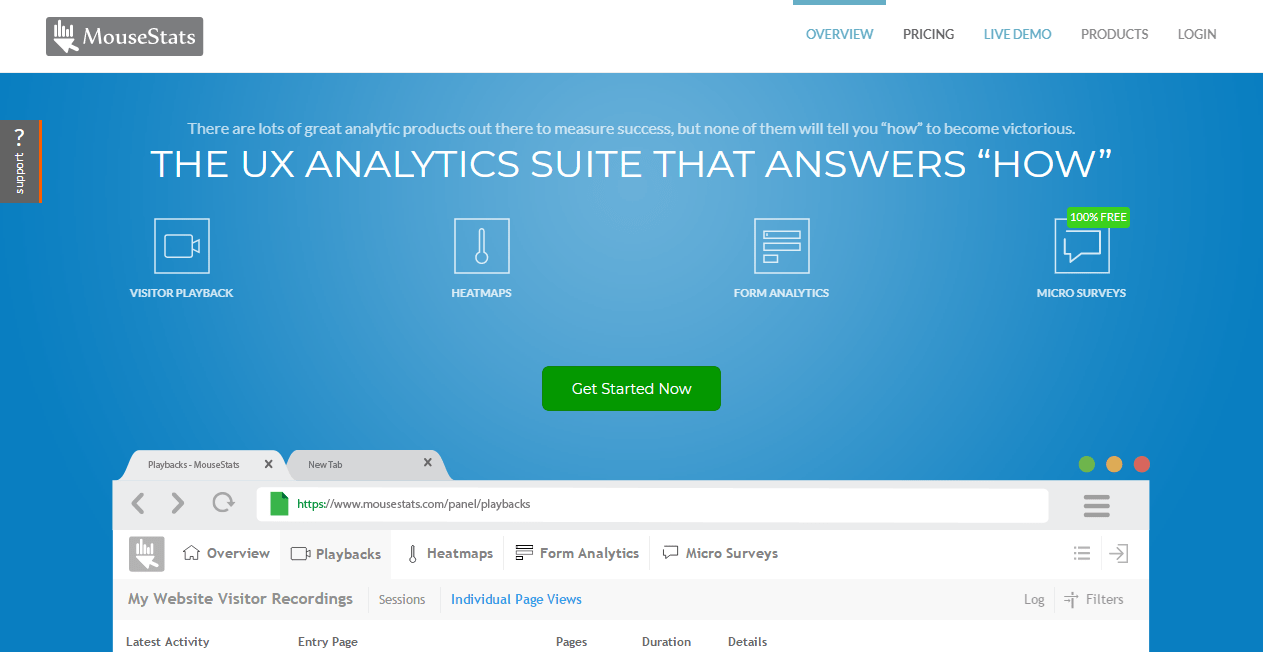Screen dimensions: 1263x652
Task: Open the support question mark tab
Action: (20, 161)
